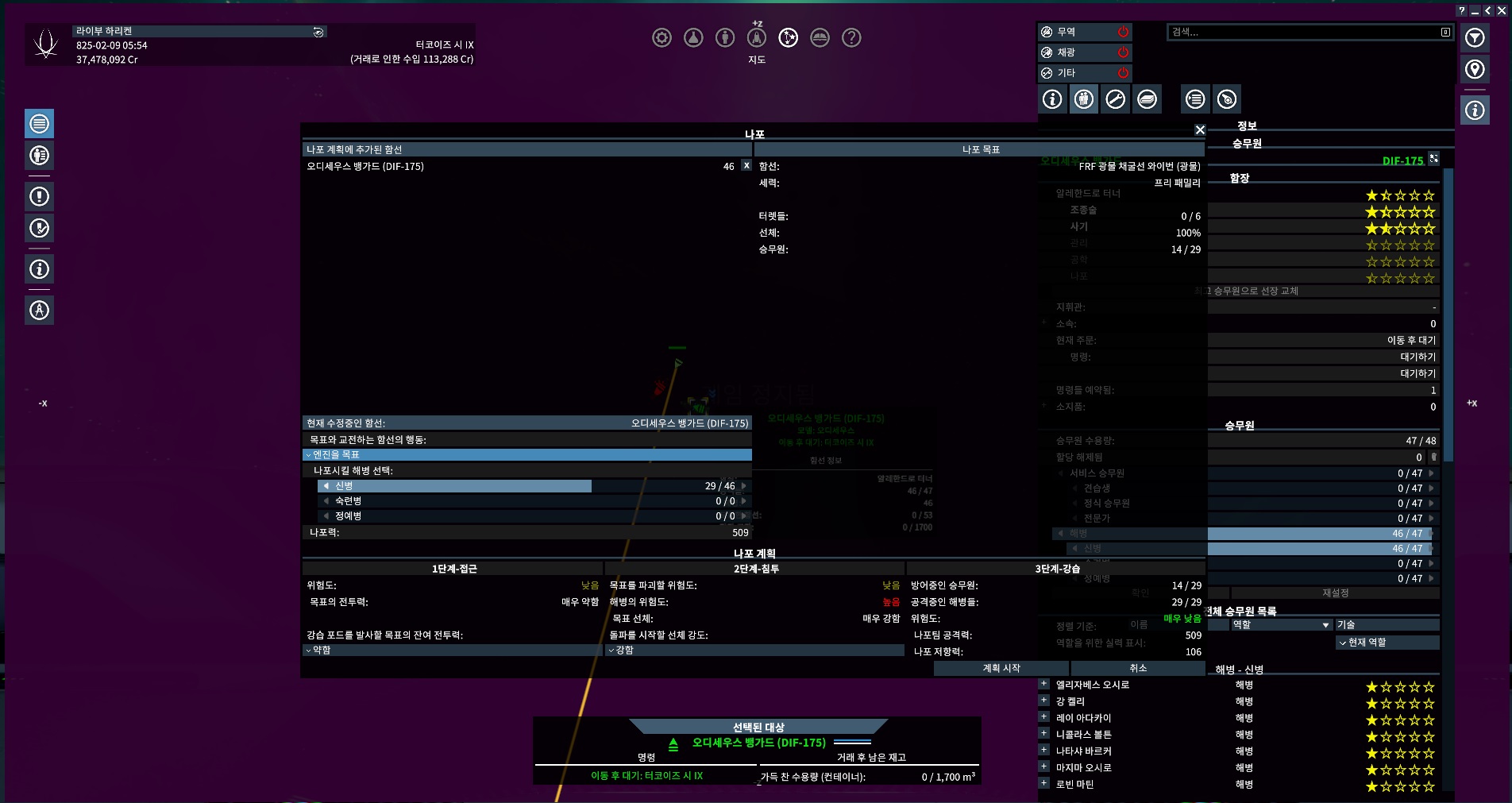Open the plot management compass icon

pos(40,310)
